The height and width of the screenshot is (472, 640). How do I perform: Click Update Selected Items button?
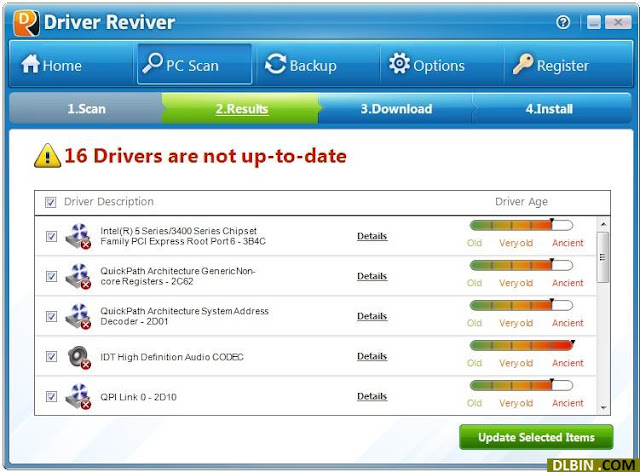click(536, 437)
